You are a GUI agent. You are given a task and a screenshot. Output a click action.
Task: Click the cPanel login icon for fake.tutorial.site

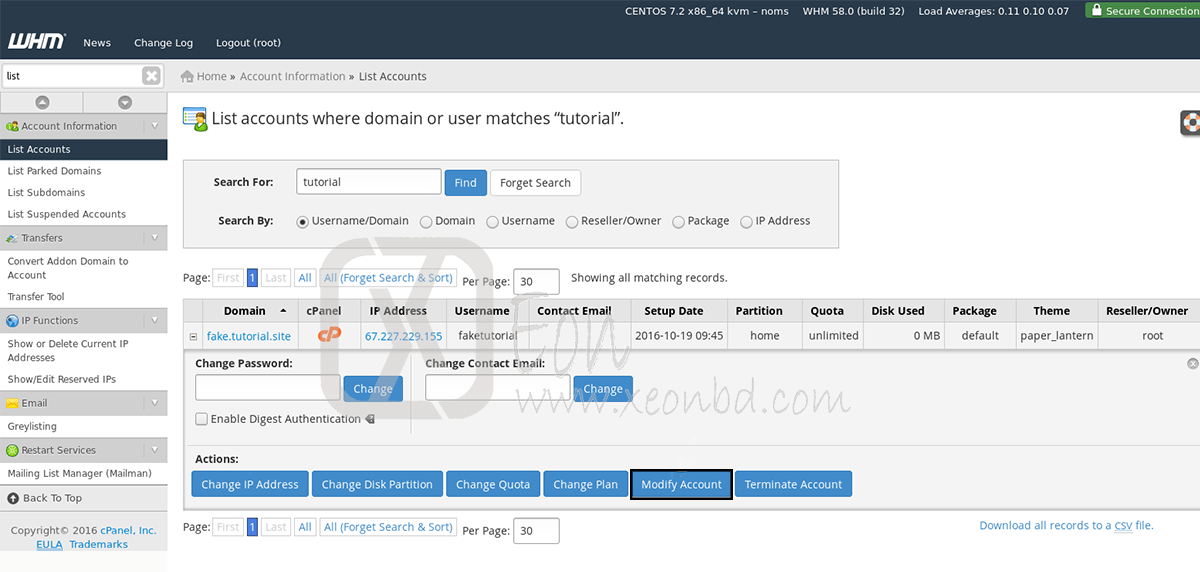click(x=329, y=335)
